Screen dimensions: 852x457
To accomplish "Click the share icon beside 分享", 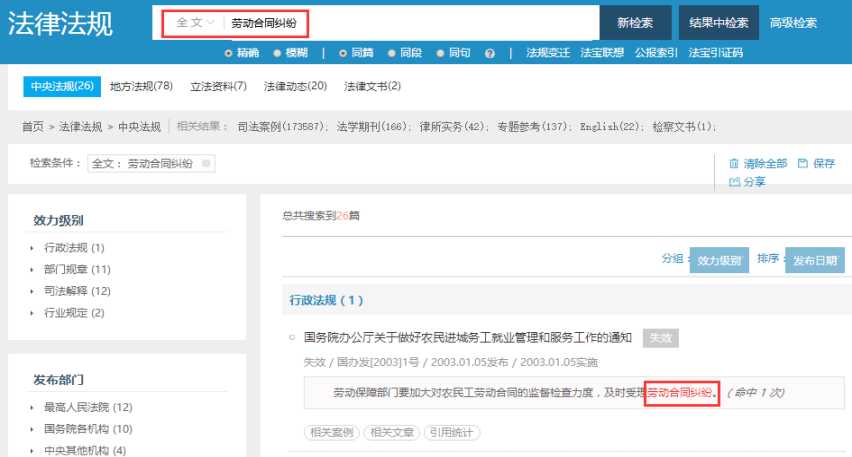I will pyautogui.click(x=734, y=181).
